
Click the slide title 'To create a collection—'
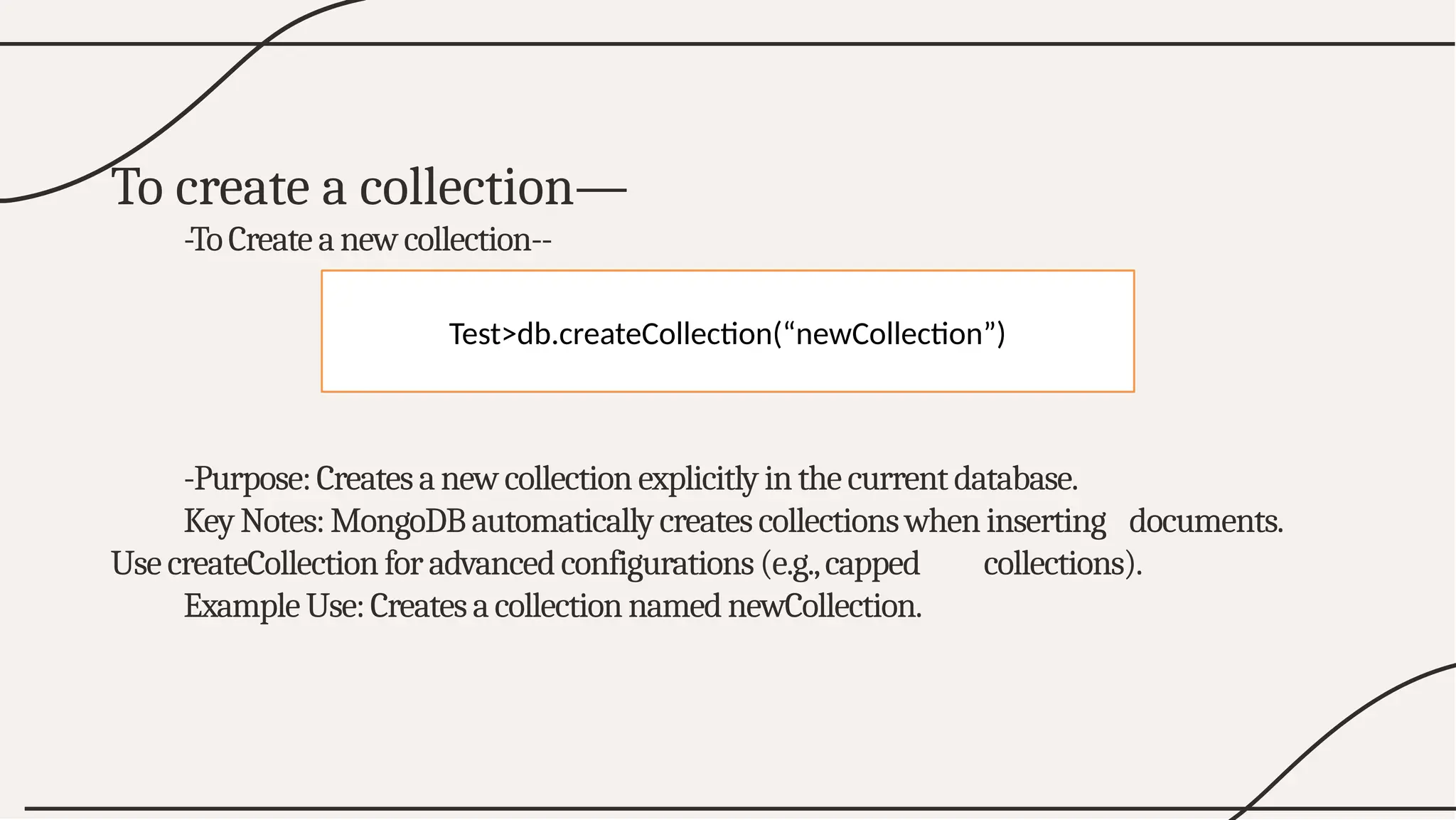tap(369, 187)
